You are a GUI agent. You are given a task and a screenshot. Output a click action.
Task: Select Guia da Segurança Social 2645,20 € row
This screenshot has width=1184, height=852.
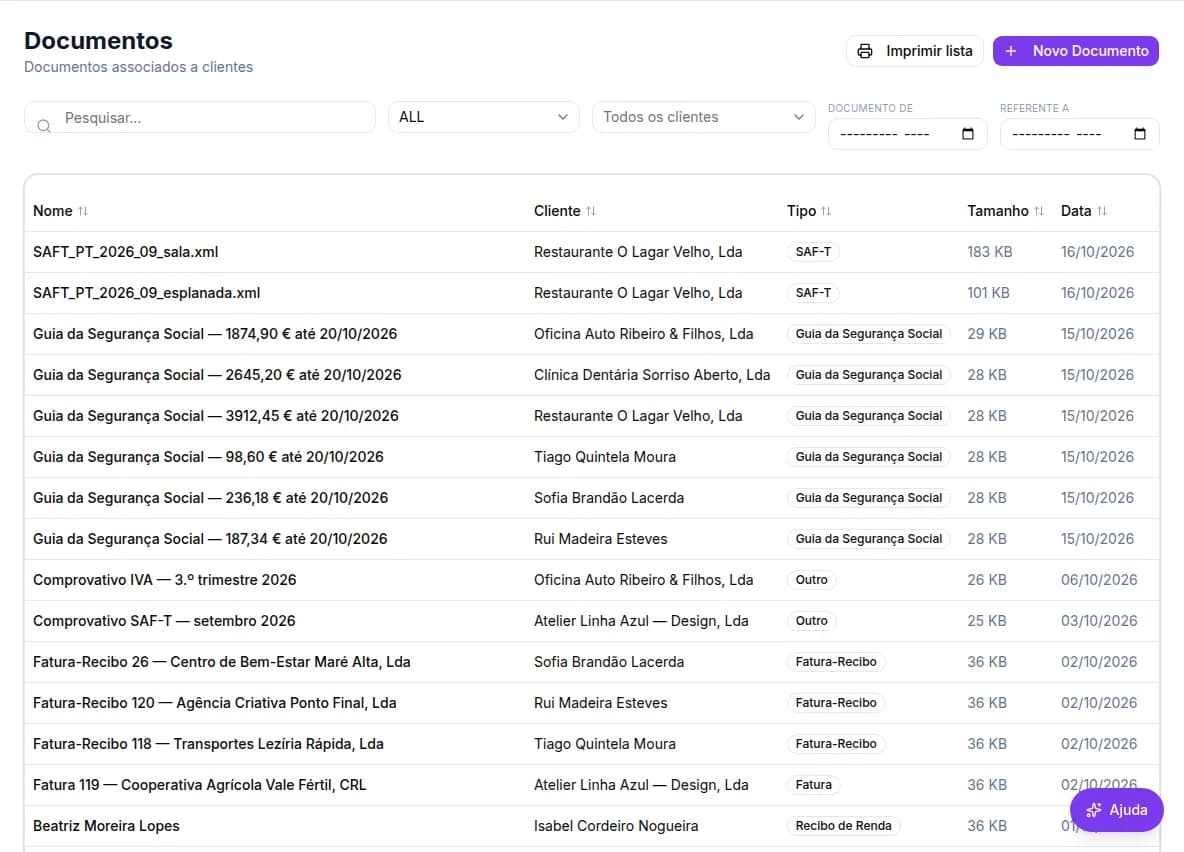[x=592, y=375]
